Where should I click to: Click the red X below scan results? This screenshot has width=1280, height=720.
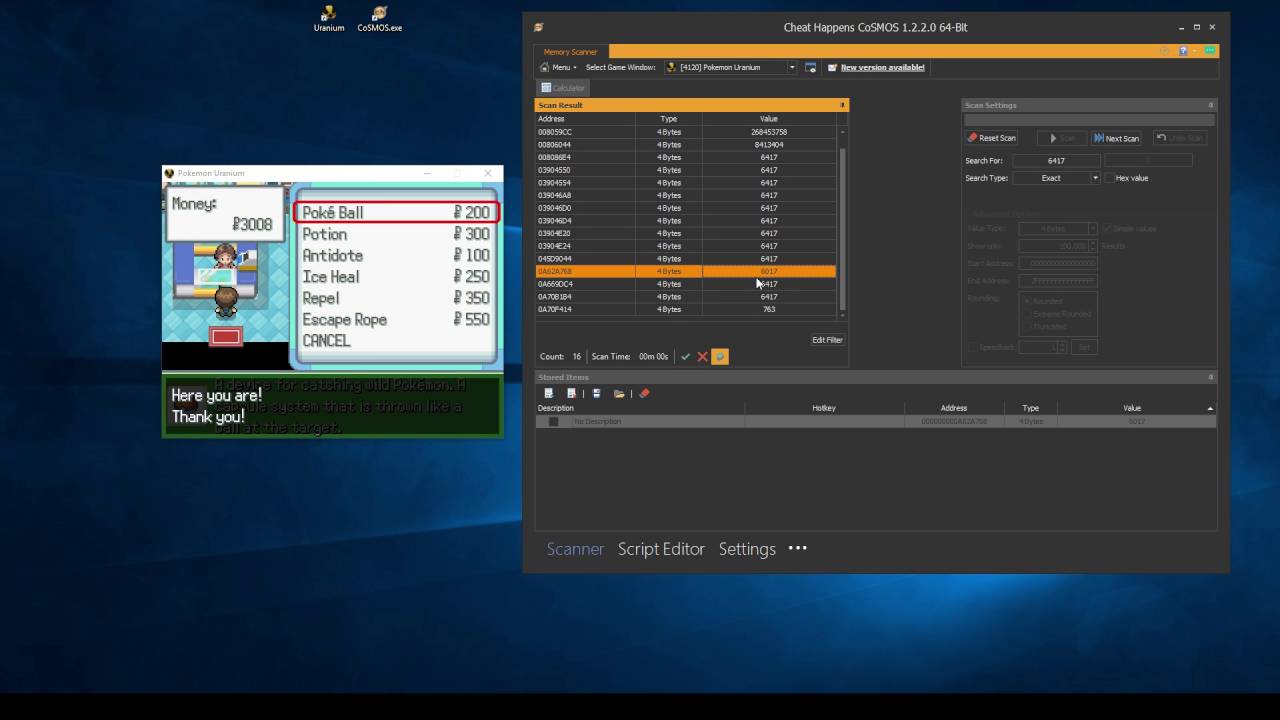coord(702,357)
